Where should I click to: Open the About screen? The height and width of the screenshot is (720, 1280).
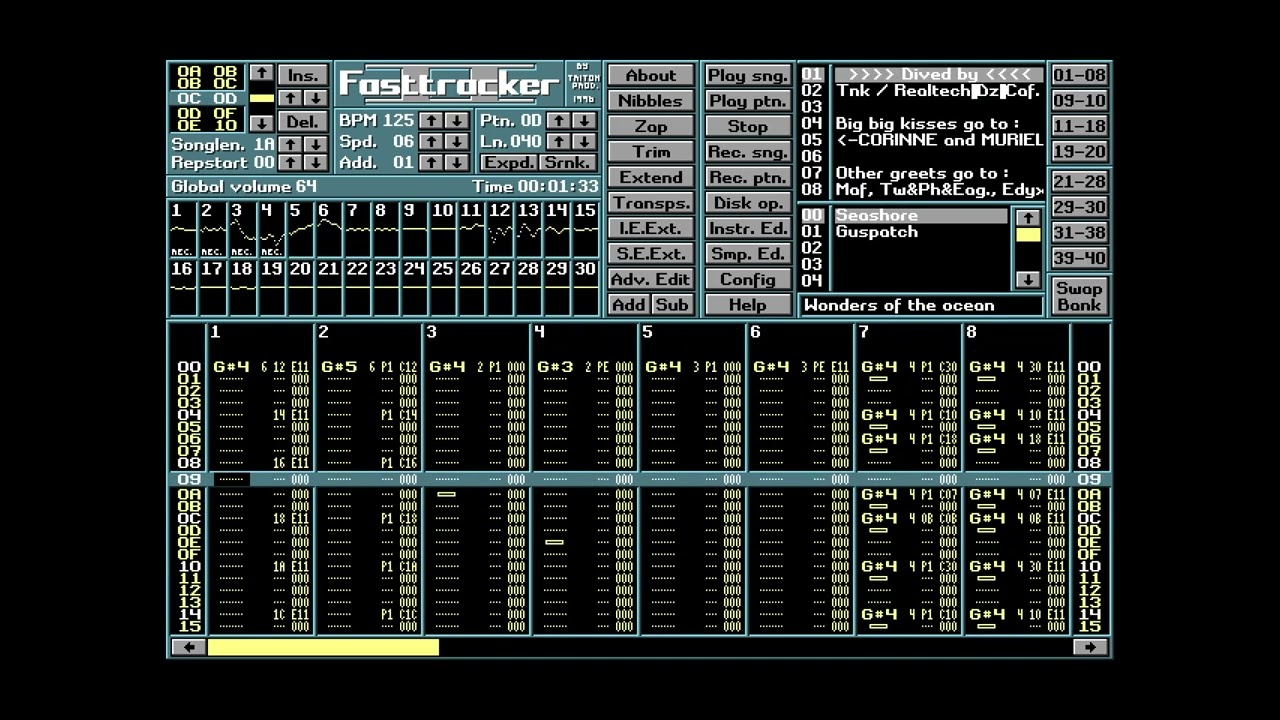[x=651, y=76]
